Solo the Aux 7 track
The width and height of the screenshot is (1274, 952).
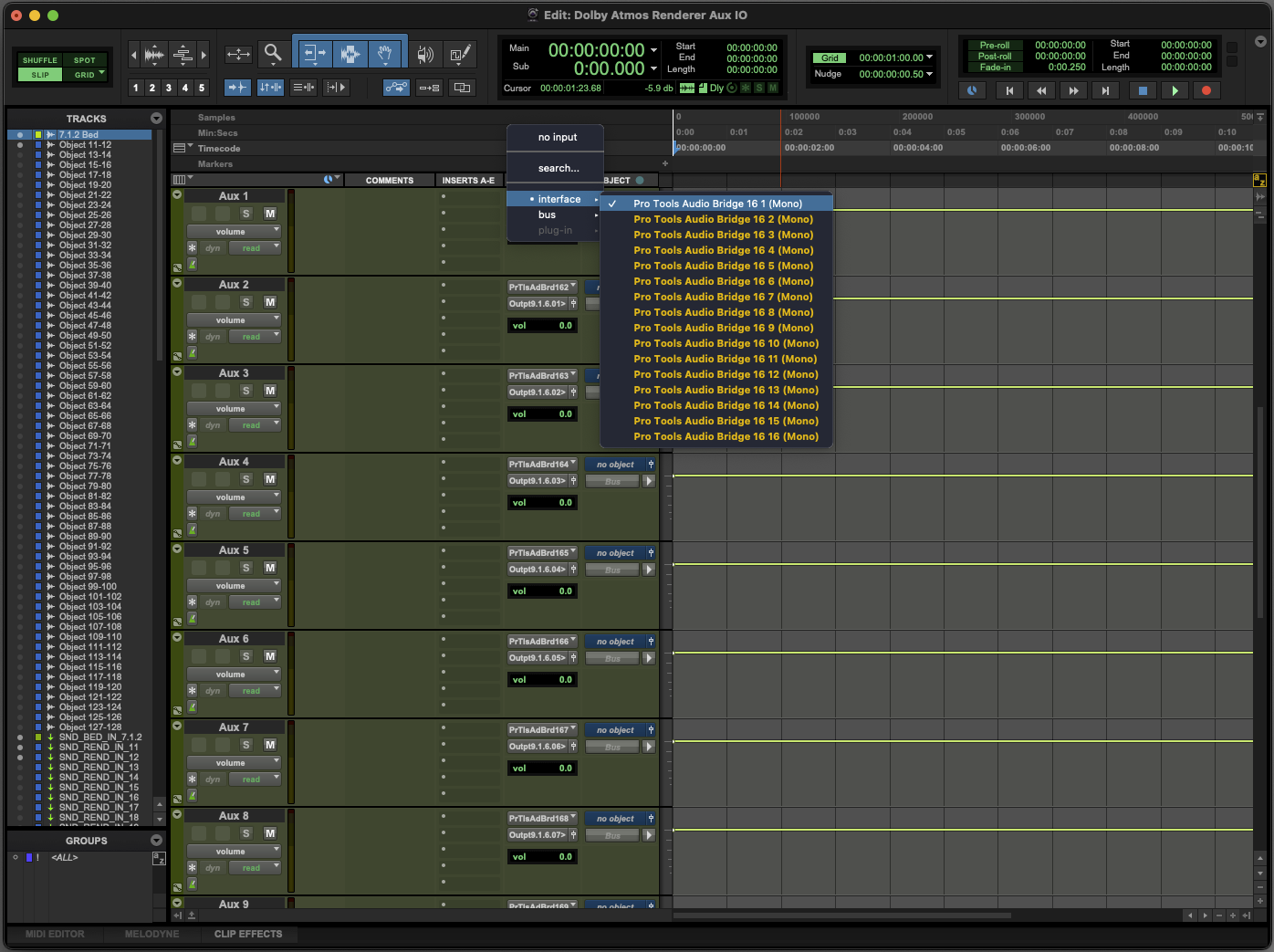245,745
